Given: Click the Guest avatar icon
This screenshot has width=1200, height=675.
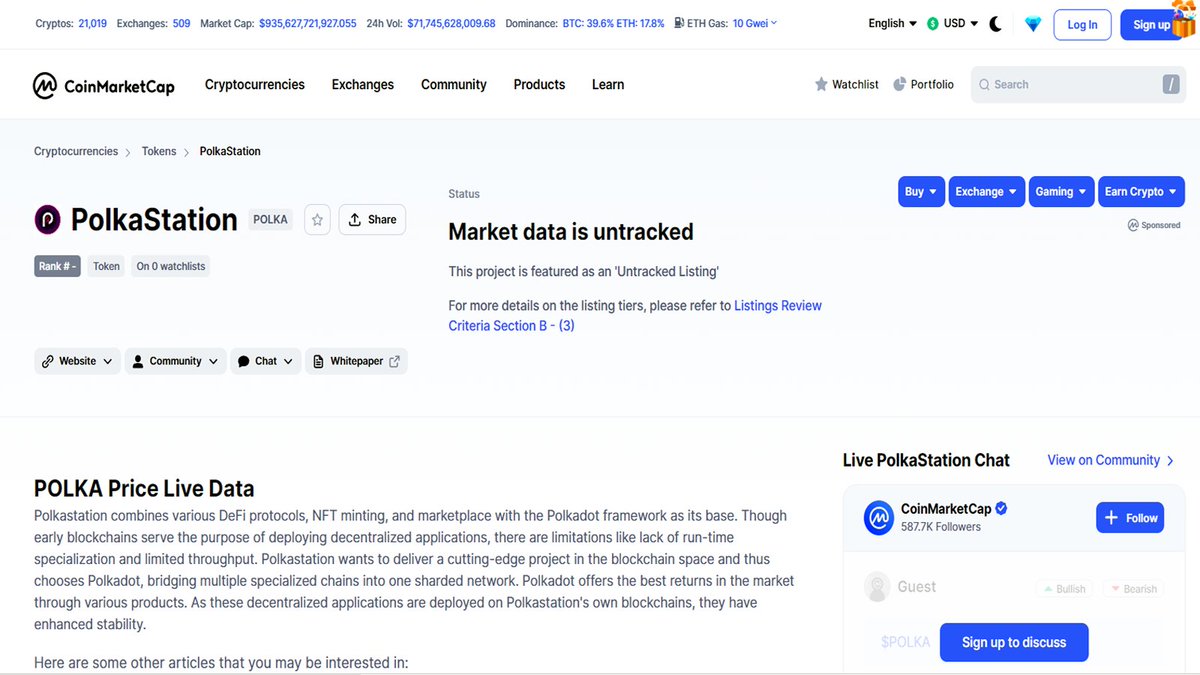Looking at the screenshot, I should 877,586.
